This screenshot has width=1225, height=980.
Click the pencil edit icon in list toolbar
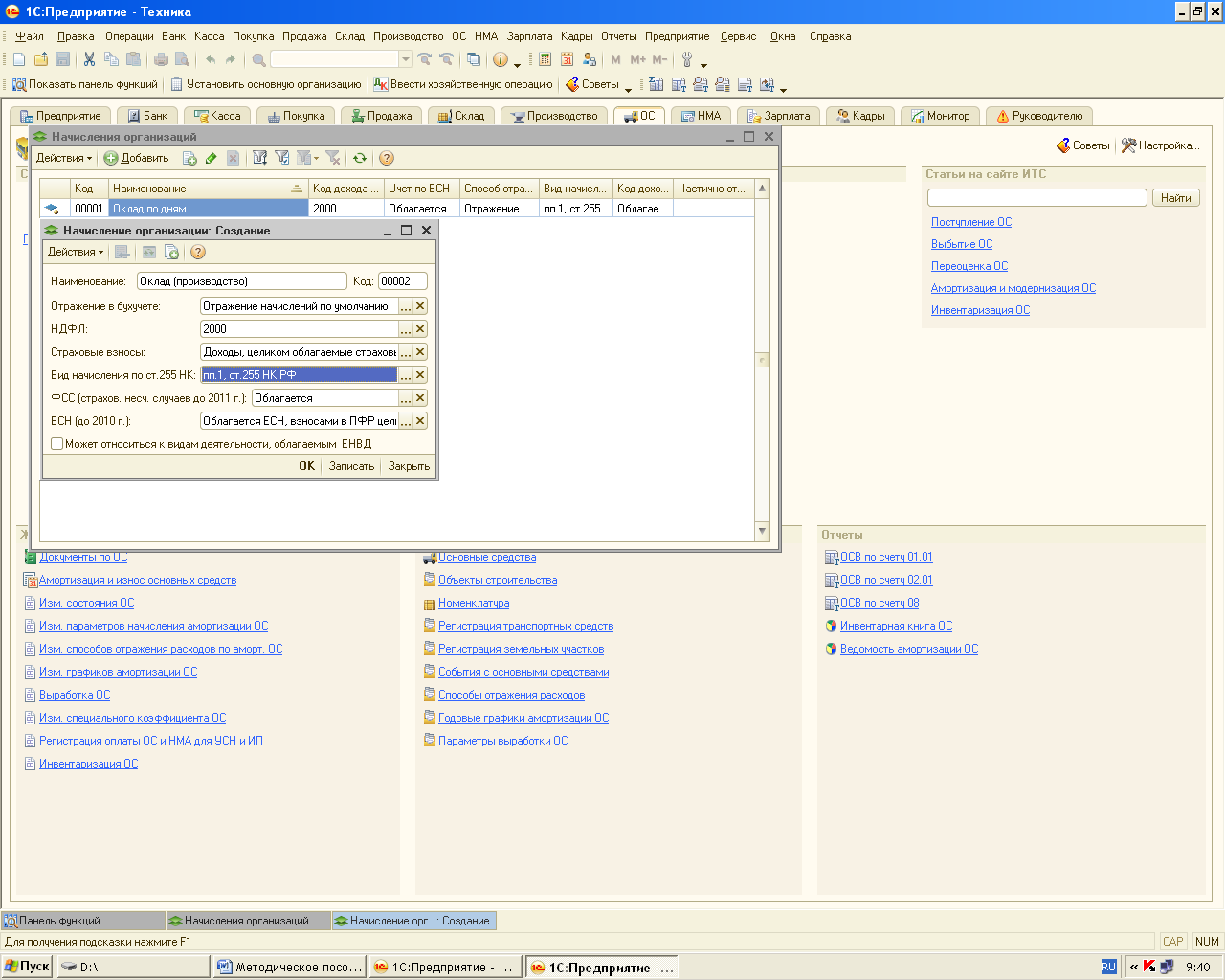coord(212,158)
